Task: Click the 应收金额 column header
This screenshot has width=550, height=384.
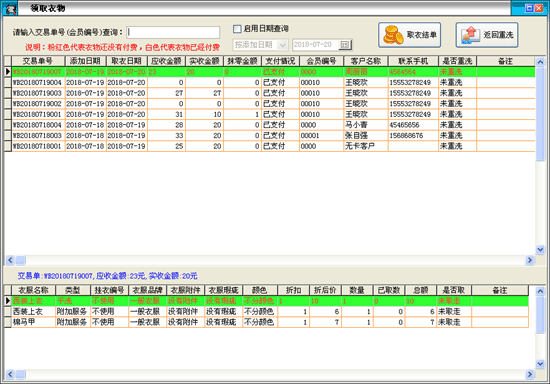Action: (166, 61)
